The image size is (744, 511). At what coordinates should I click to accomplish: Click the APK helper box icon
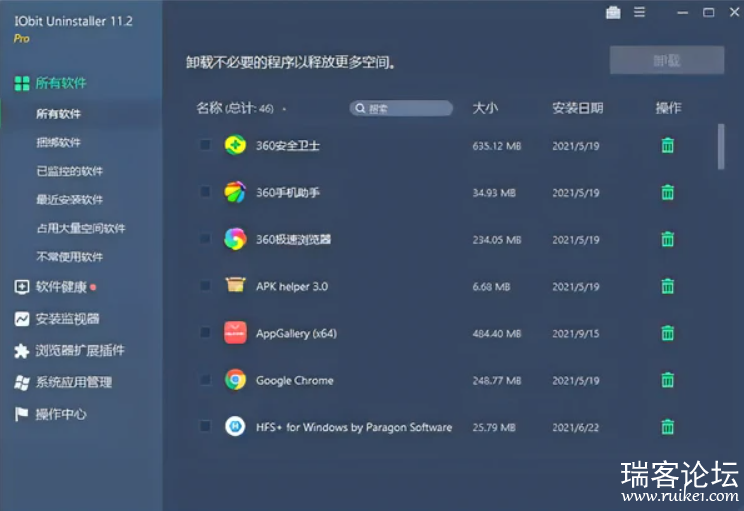(235, 285)
